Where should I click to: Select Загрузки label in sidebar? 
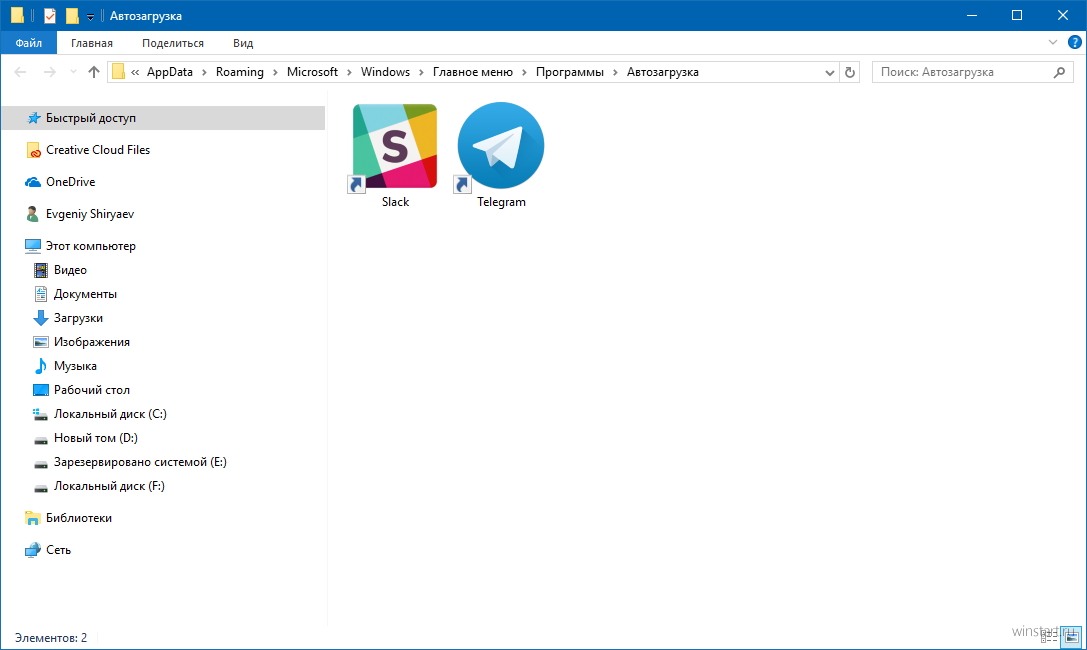coord(78,318)
